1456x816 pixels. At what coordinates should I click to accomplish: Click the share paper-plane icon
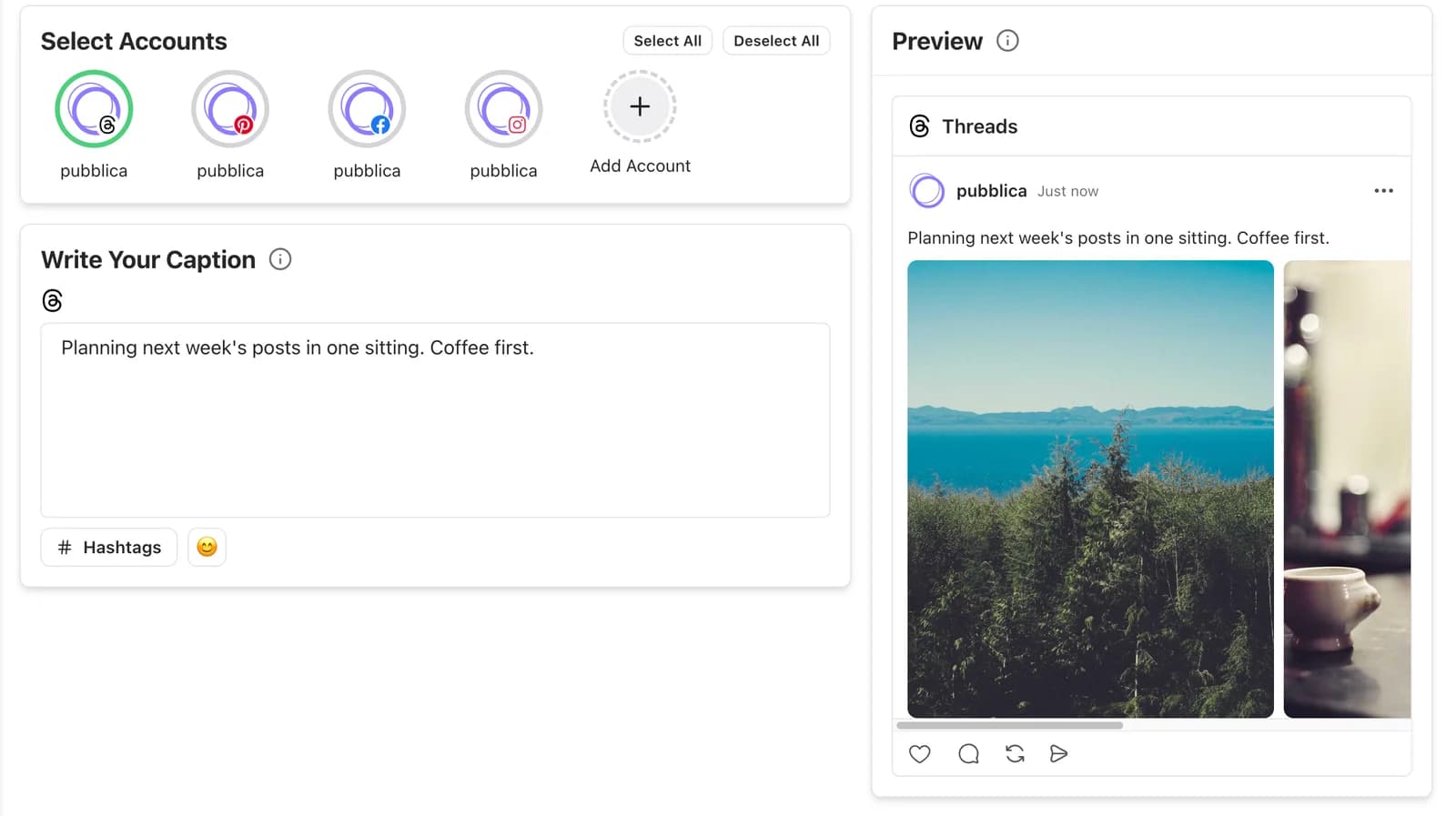(x=1058, y=754)
